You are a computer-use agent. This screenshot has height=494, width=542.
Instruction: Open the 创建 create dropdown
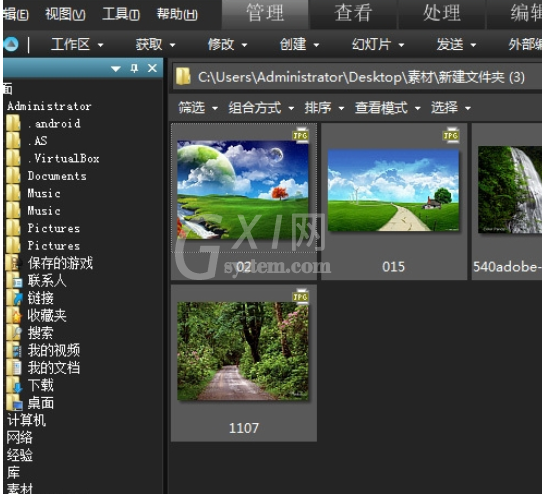[299, 44]
